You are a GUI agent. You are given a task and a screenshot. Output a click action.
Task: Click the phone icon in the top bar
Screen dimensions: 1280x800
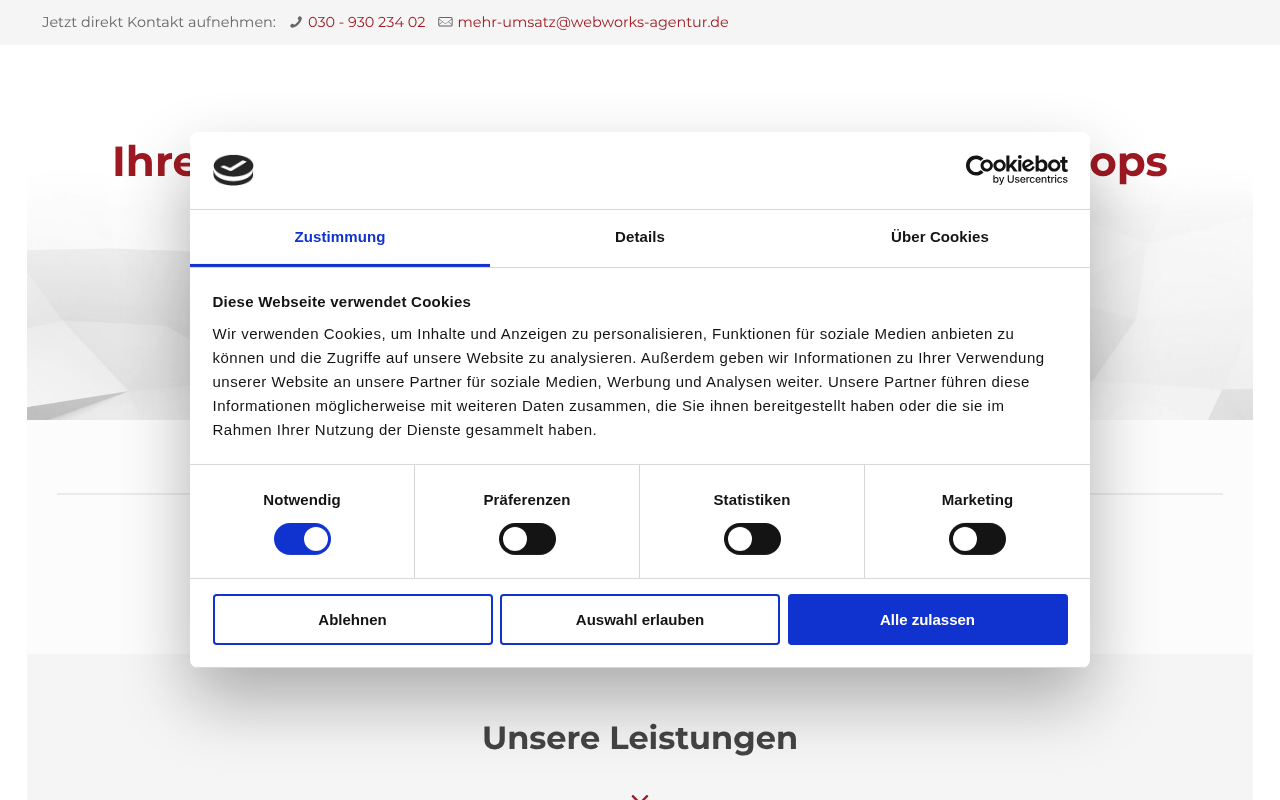point(296,22)
